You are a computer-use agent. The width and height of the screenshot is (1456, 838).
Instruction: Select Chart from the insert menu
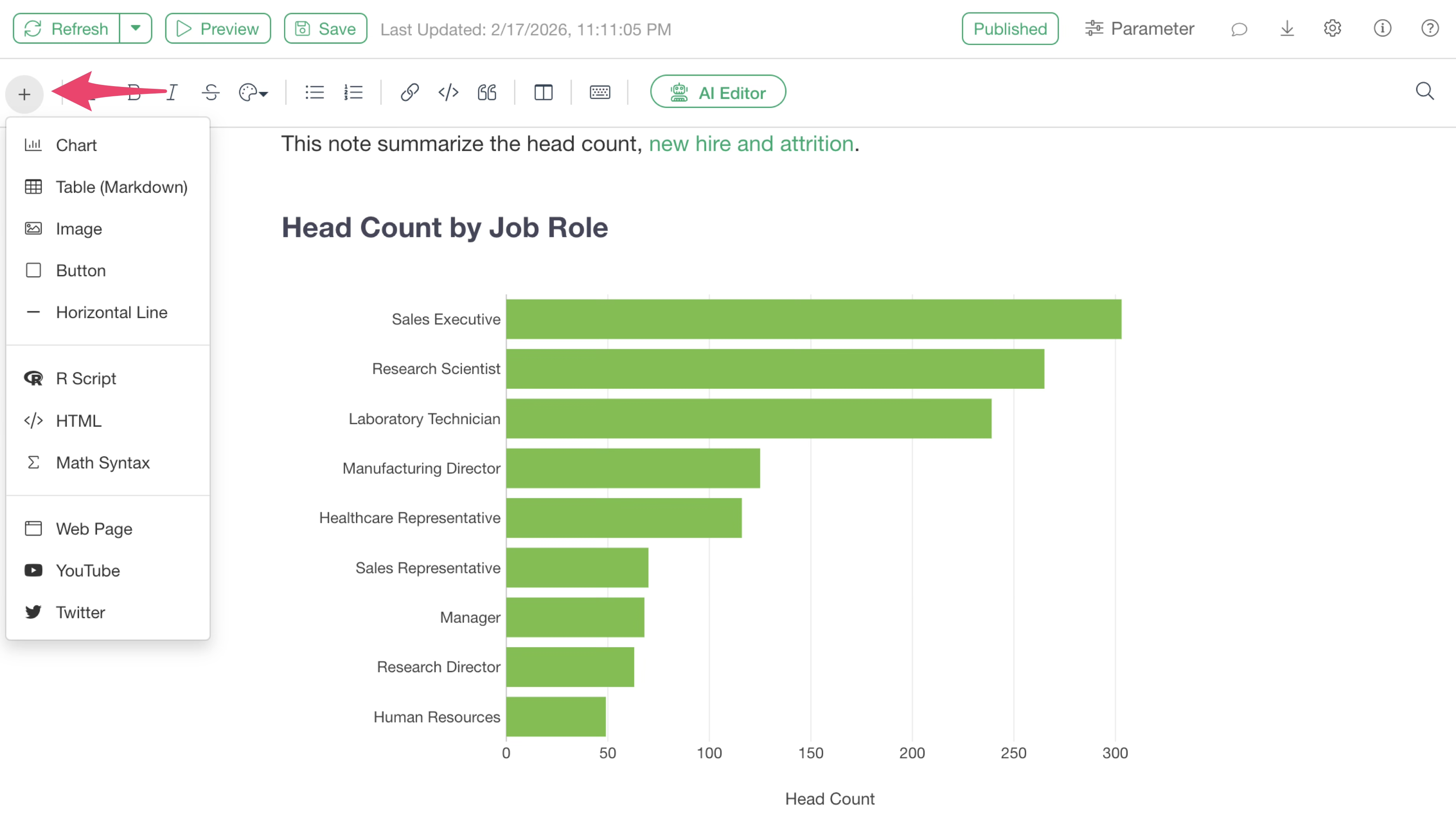[x=76, y=145]
